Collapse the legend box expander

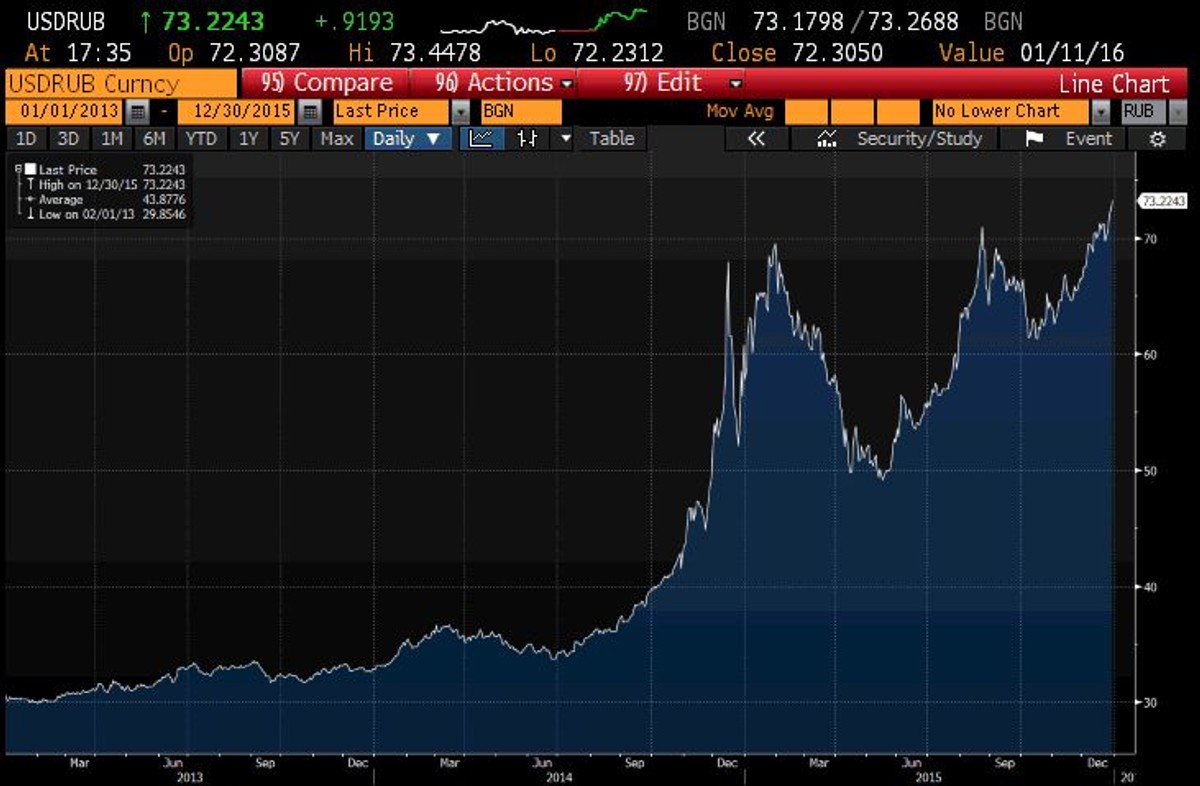(x=18, y=170)
